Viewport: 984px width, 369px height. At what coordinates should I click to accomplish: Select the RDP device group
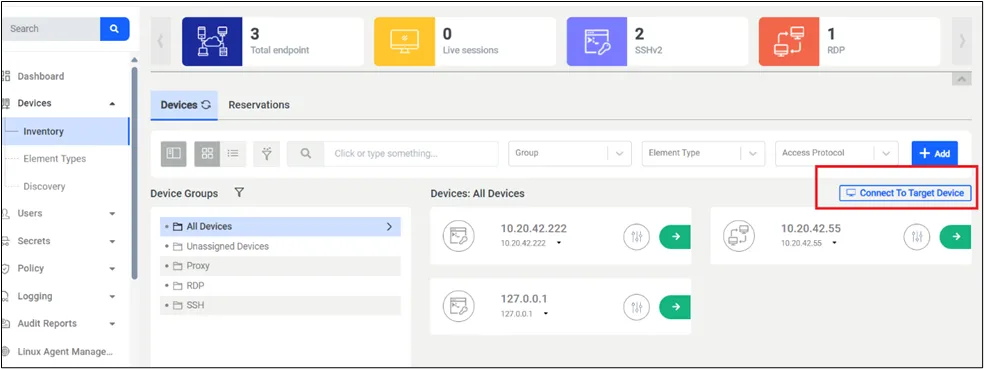point(280,286)
